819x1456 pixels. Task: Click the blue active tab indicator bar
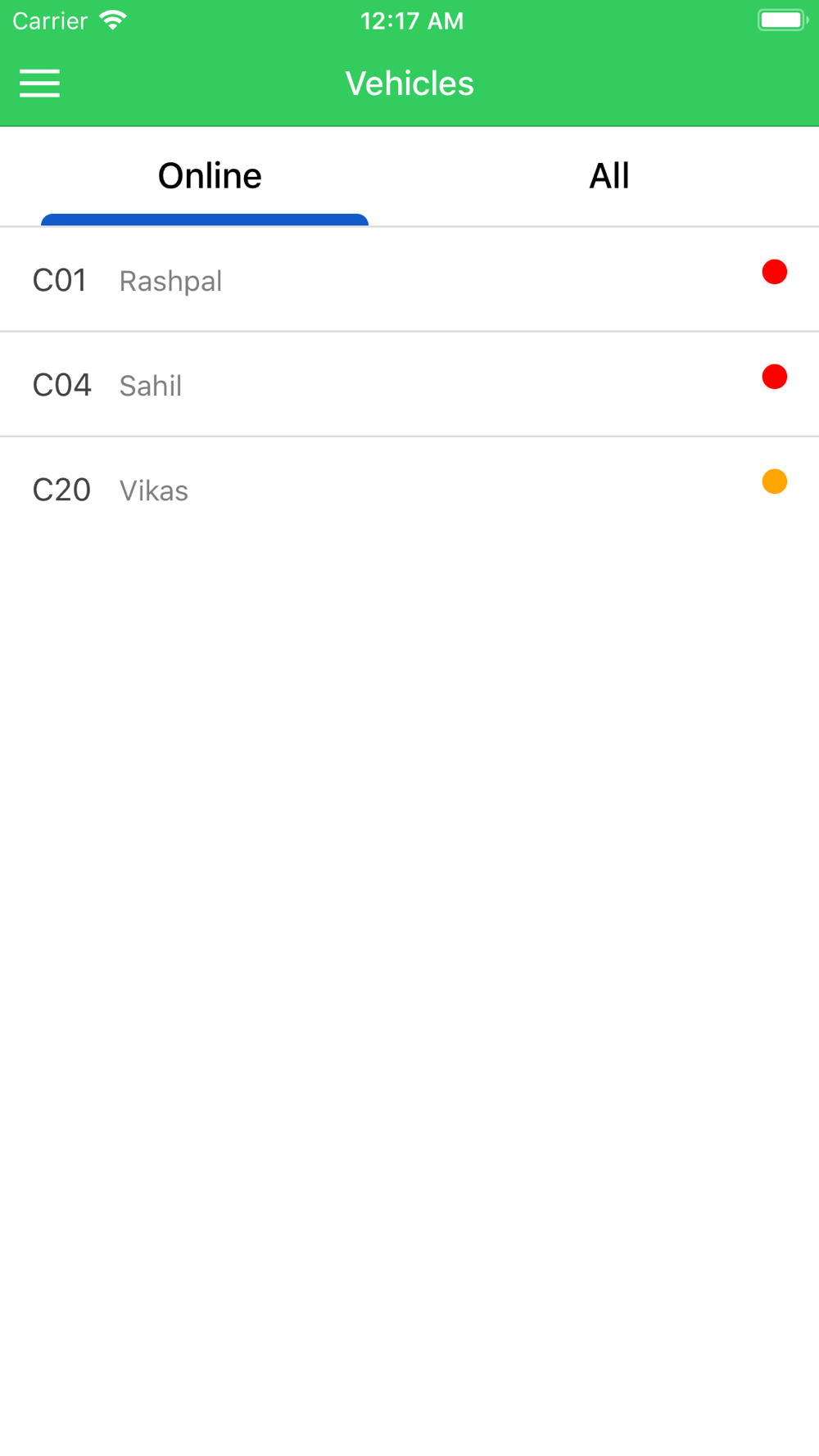click(x=205, y=219)
